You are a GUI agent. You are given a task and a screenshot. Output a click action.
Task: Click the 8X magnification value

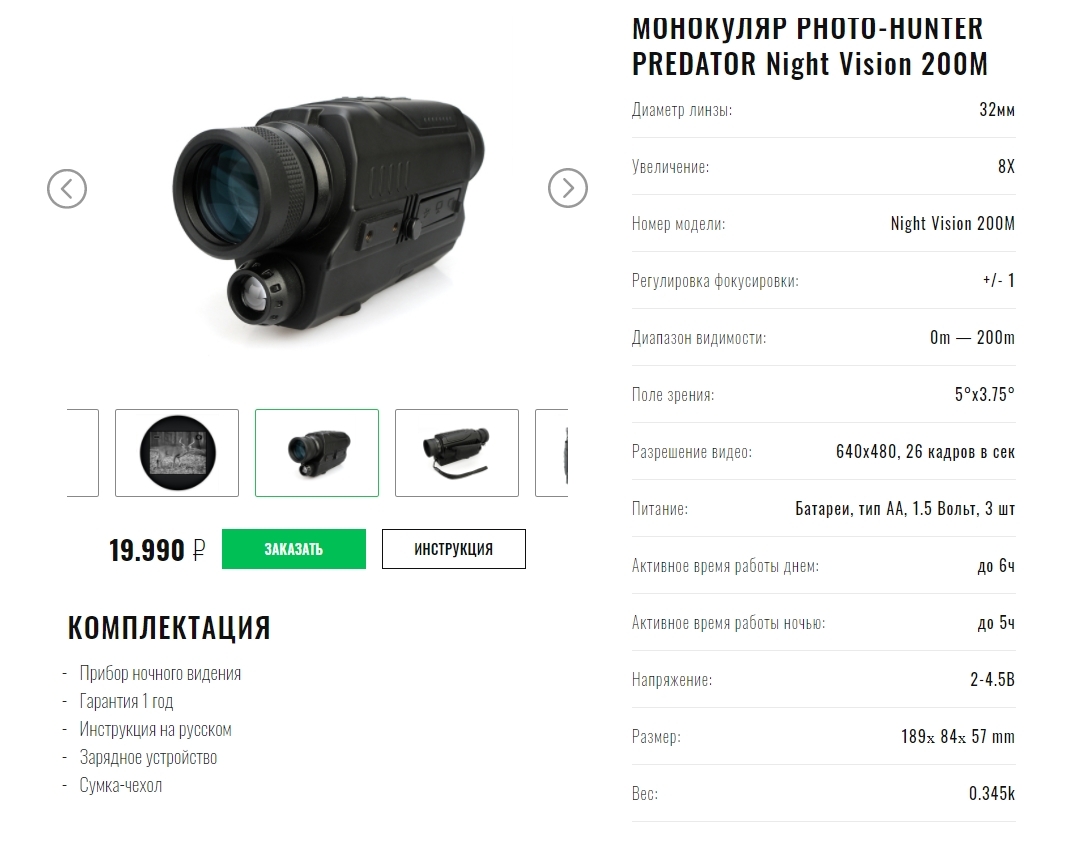1006,166
